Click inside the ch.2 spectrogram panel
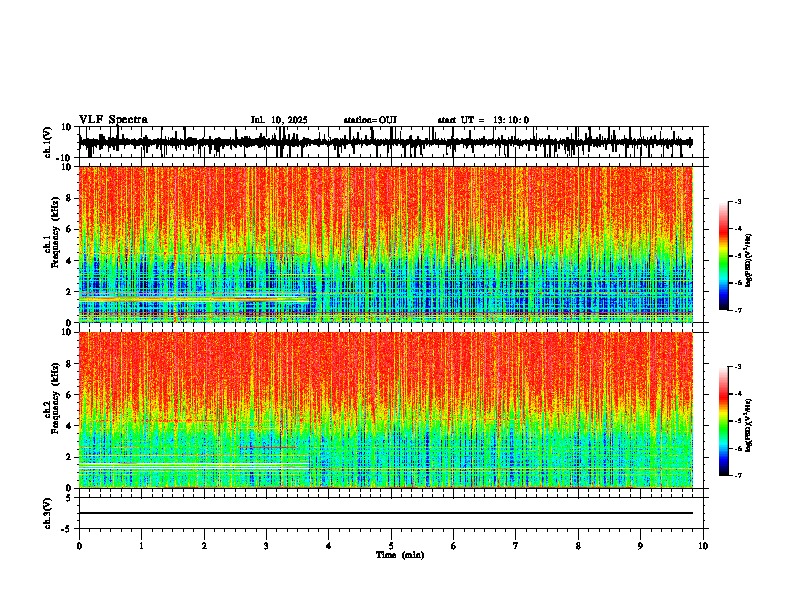 coord(386,410)
